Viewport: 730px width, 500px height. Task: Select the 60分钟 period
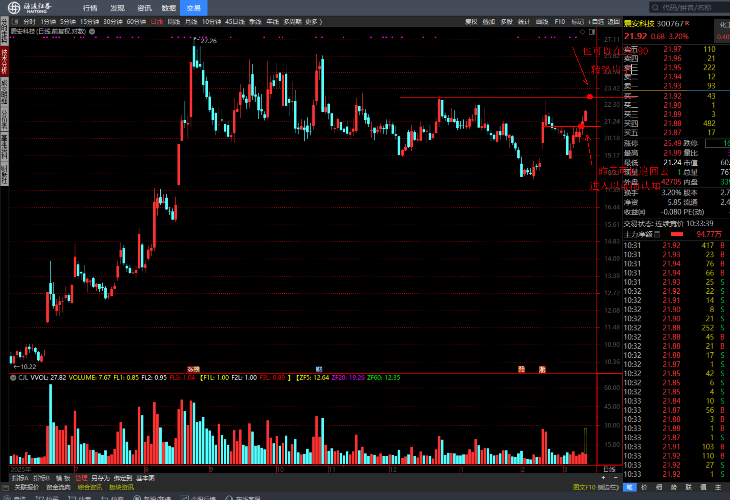click(136, 22)
